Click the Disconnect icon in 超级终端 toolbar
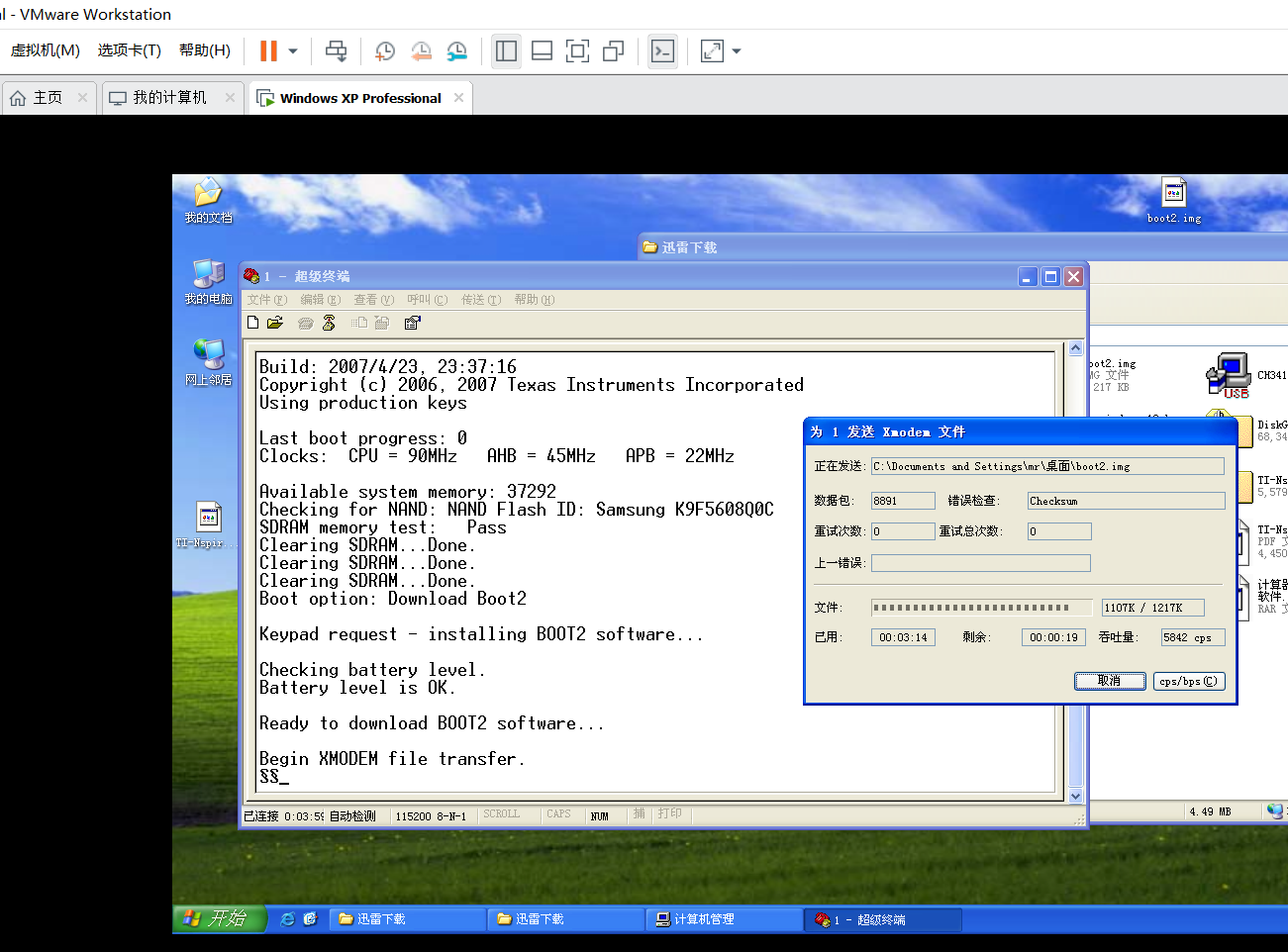Image resolution: width=1288 pixels, height=952 pixels. coord(329,323)
